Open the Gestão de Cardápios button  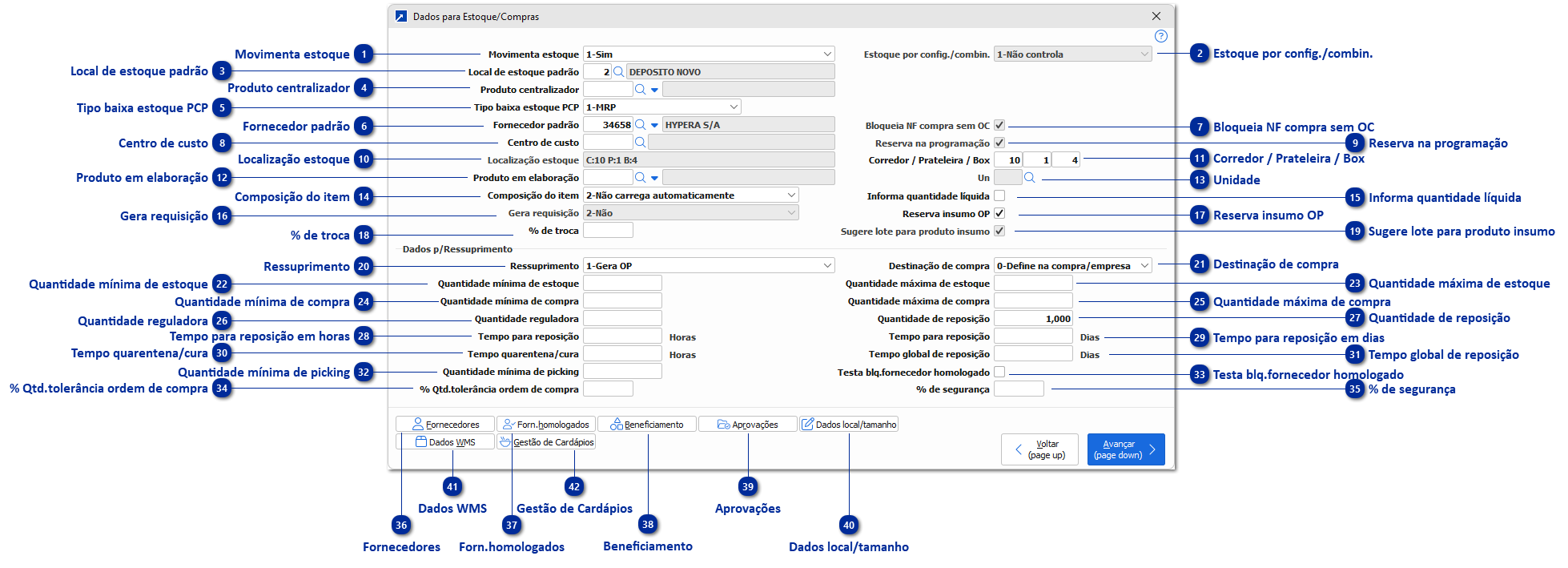546,442
